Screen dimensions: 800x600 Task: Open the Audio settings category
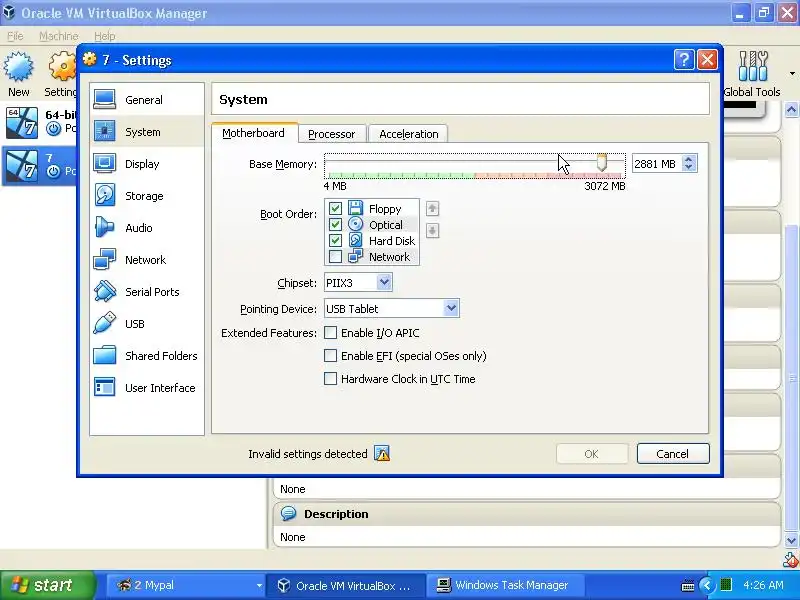pyautogui.click(x=146, y=228)
